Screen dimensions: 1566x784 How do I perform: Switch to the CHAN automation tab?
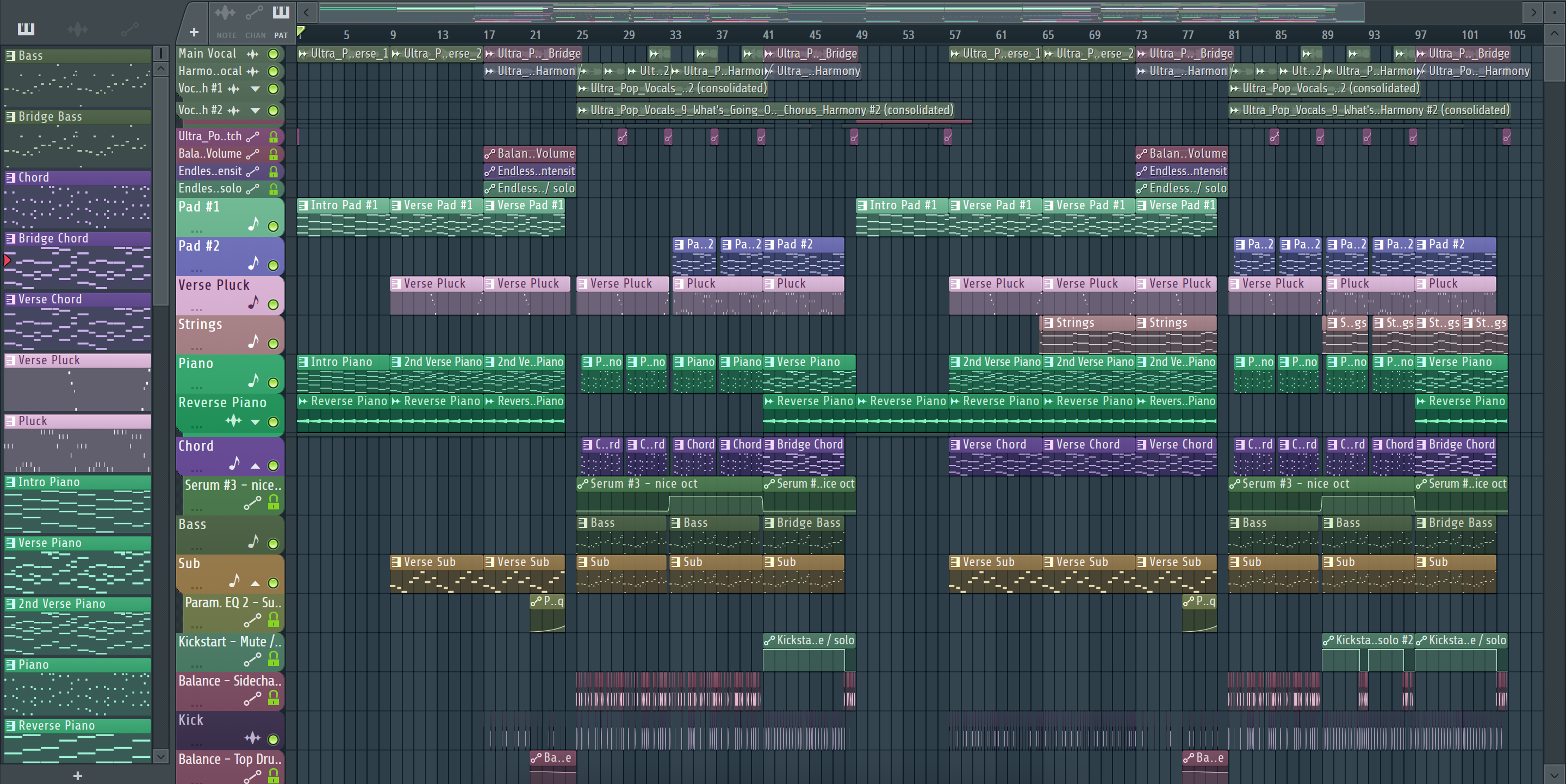pyautogui.click(x=254, y=14)
